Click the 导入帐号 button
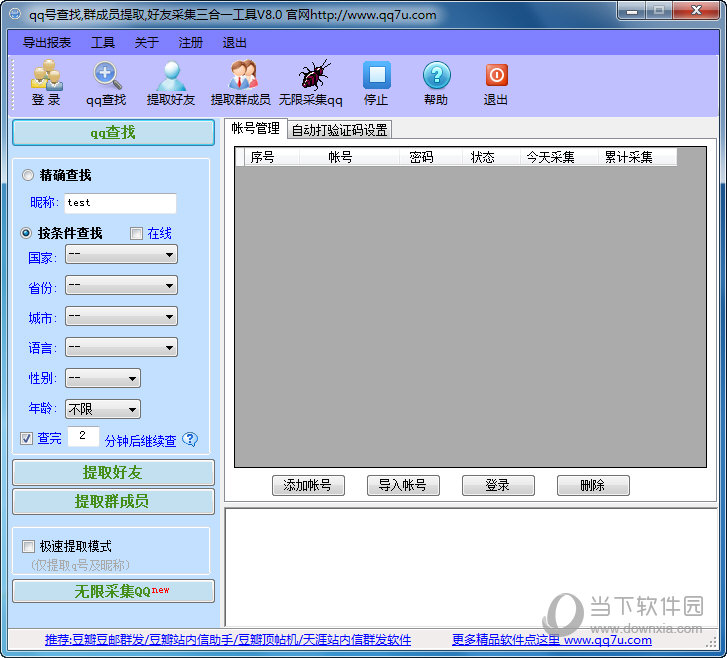The width and height of the screenshot is (727, 658). pyautogui.click(x=403, y=485)
